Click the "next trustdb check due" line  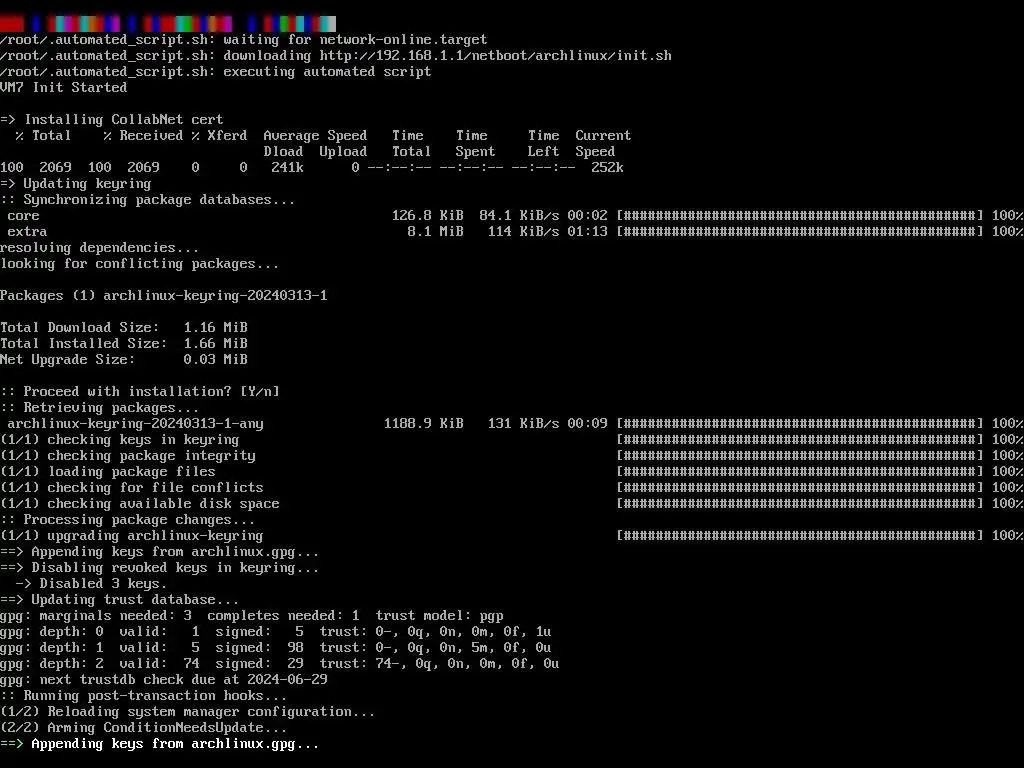click(163, 680)
